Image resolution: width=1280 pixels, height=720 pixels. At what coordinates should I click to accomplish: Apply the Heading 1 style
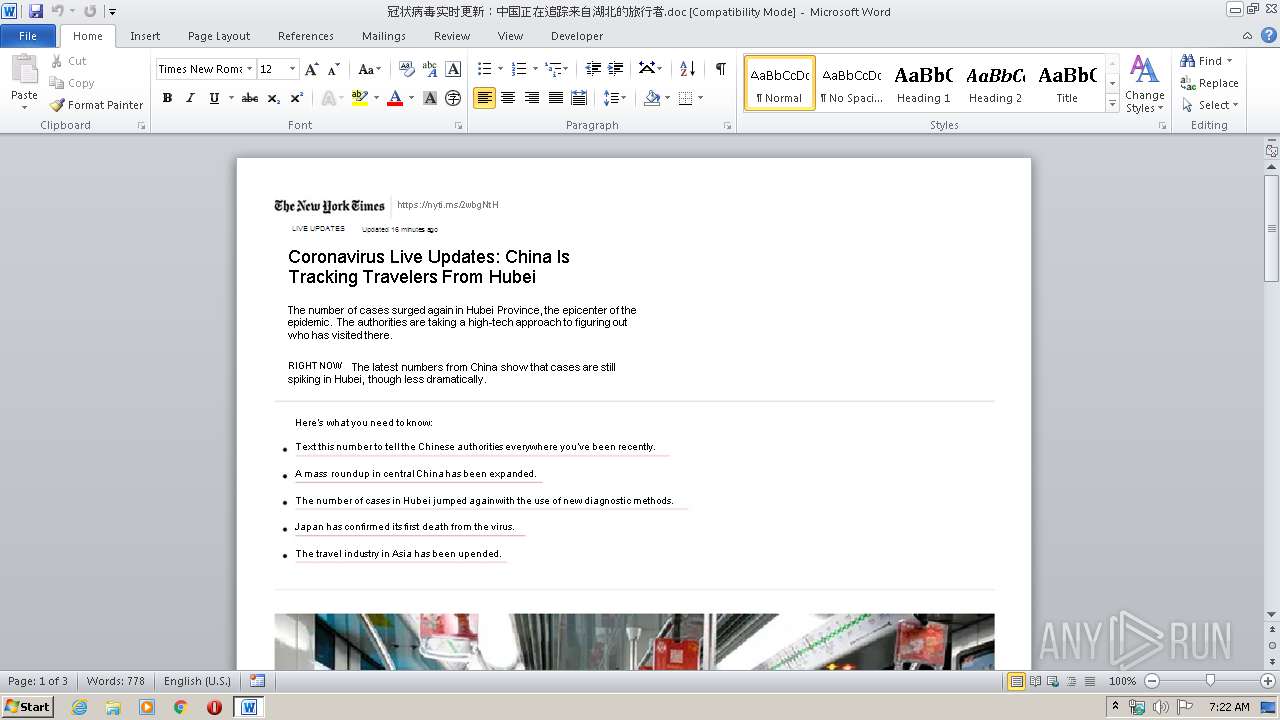(924, 83)
